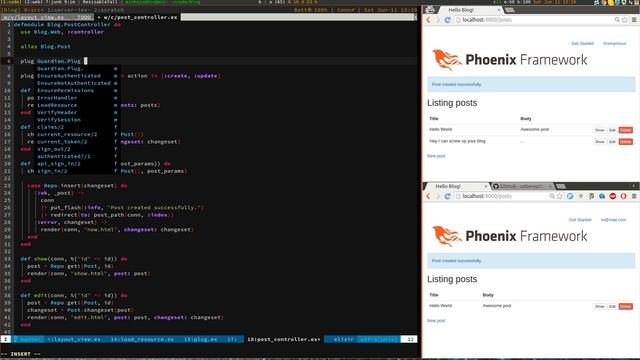Viewport: 640px width, 360px height.
Task: Open the Chrome menu in the lower browser
Action: coord(634,196)
